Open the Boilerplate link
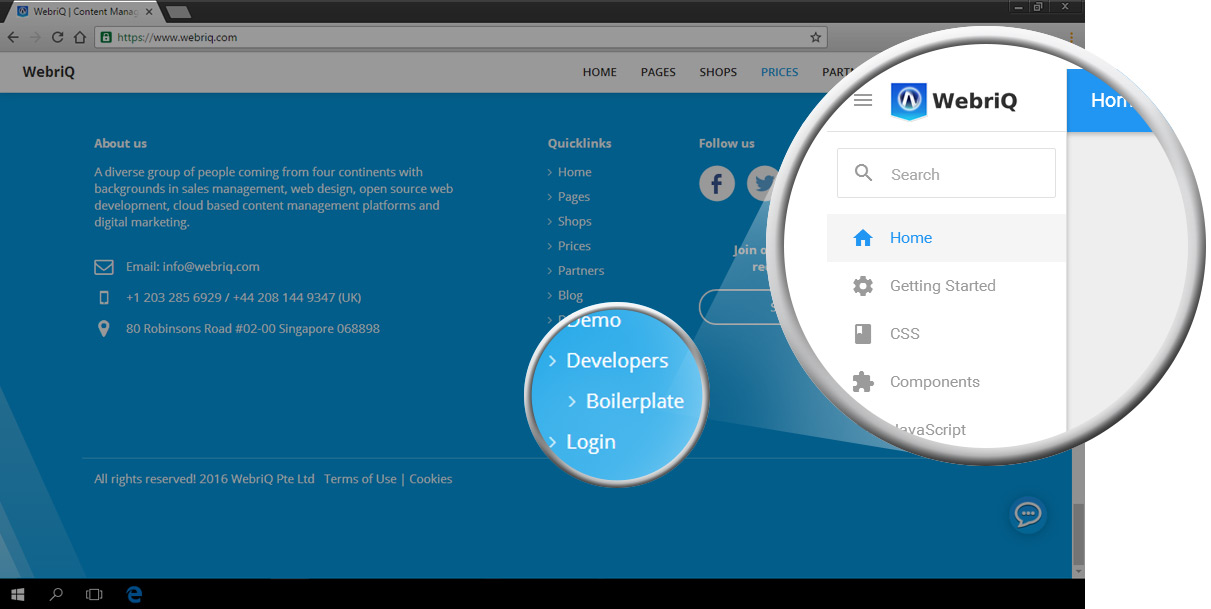1211x609 pixels. click(x=634, y=402)
